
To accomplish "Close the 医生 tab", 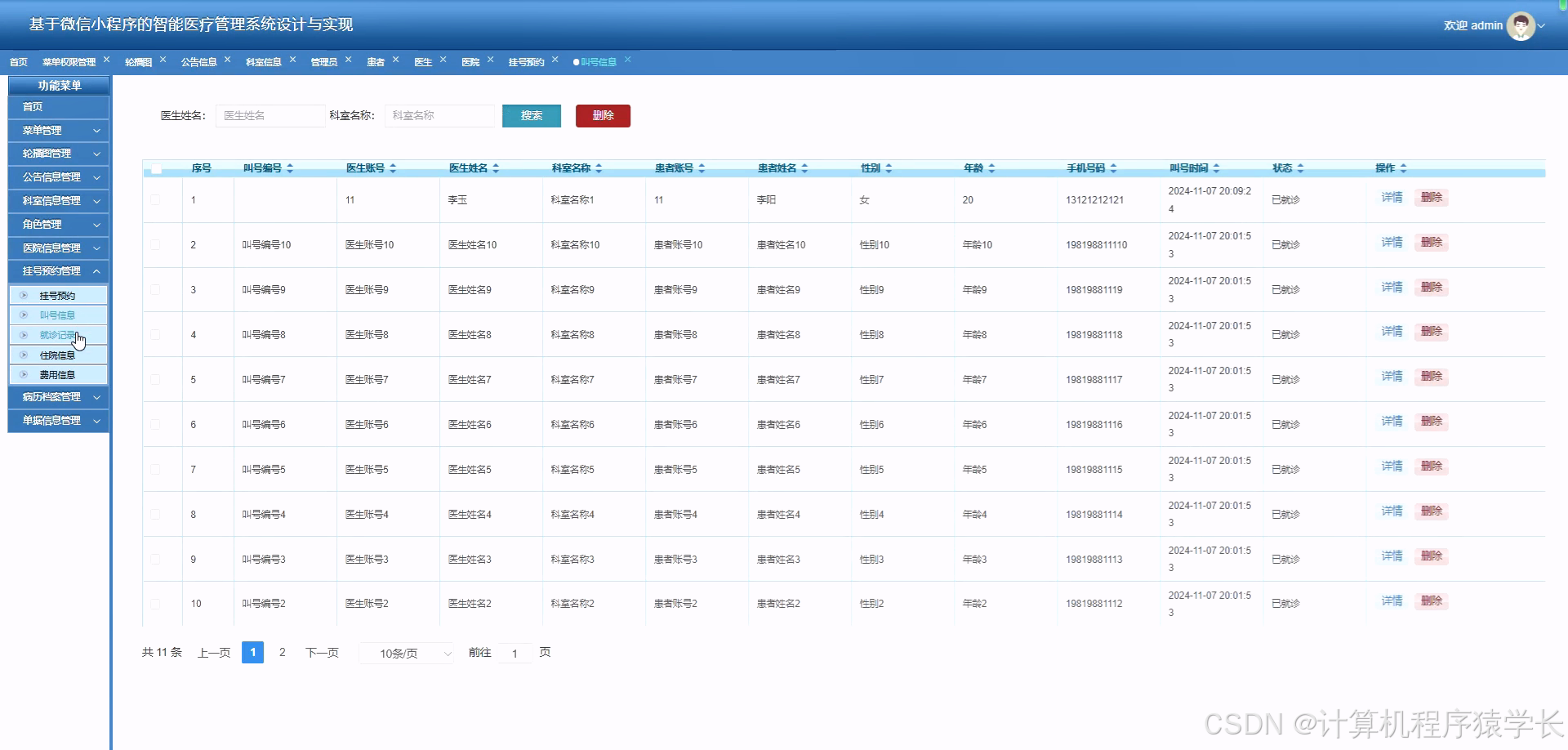I will pyautogui.click(x=443, y=60).
